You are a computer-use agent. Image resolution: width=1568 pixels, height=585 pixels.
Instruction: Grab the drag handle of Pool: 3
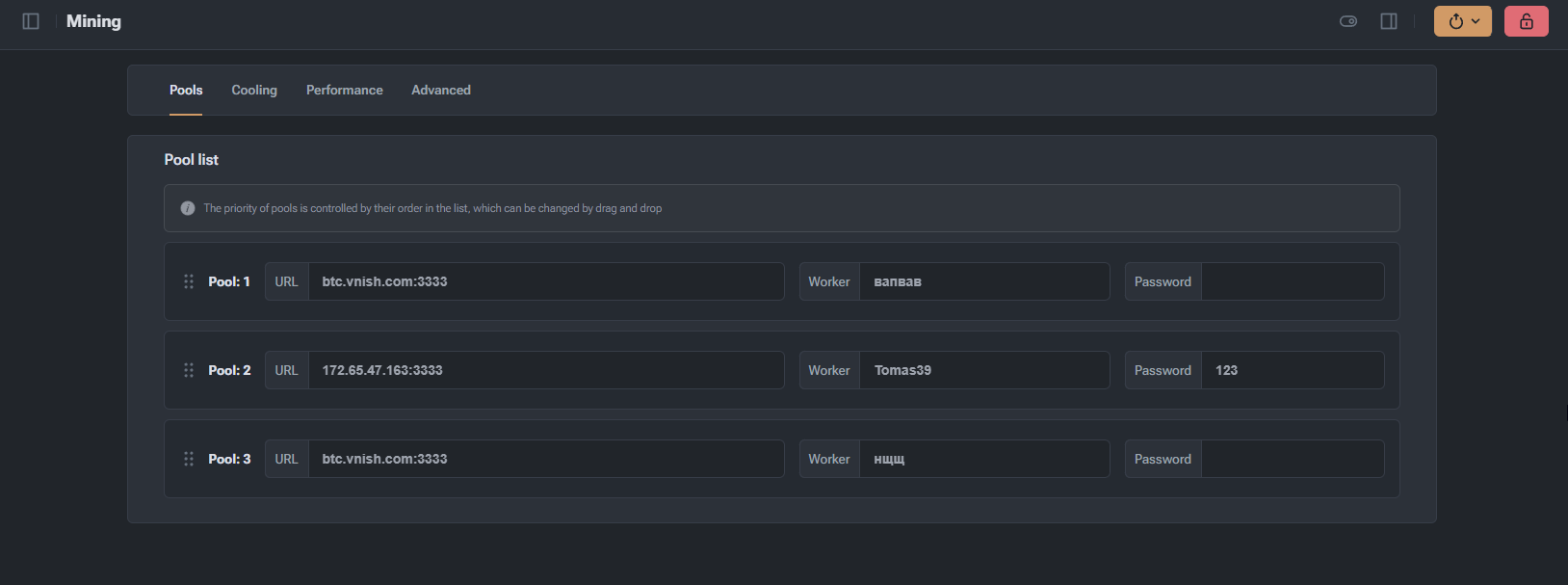[x=189, y=459]
